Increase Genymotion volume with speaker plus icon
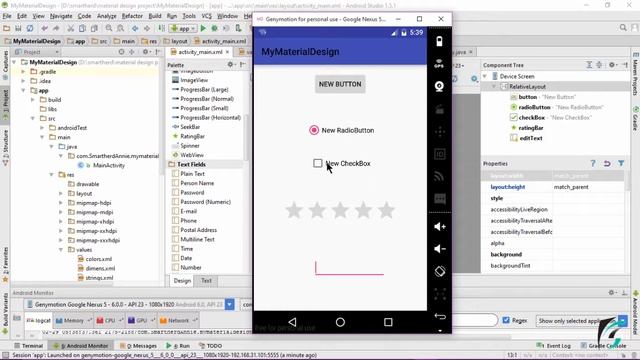Viewport: 640px width, 360px height. click(x=440, y=227)
